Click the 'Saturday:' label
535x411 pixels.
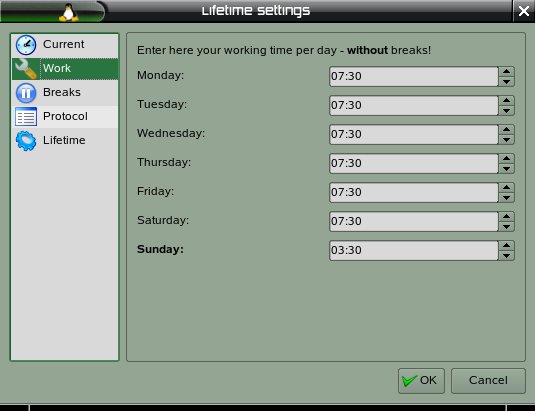tap(163, 220)
